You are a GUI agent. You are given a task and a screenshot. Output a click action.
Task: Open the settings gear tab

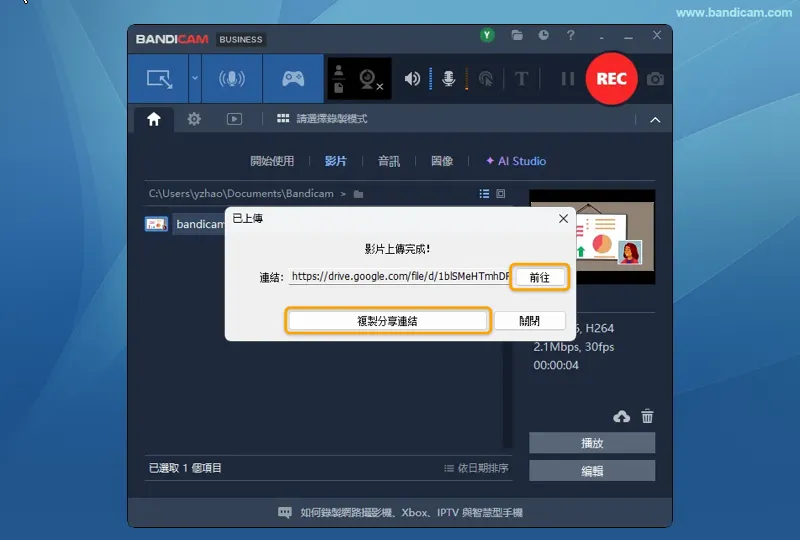tap(194, 119)
